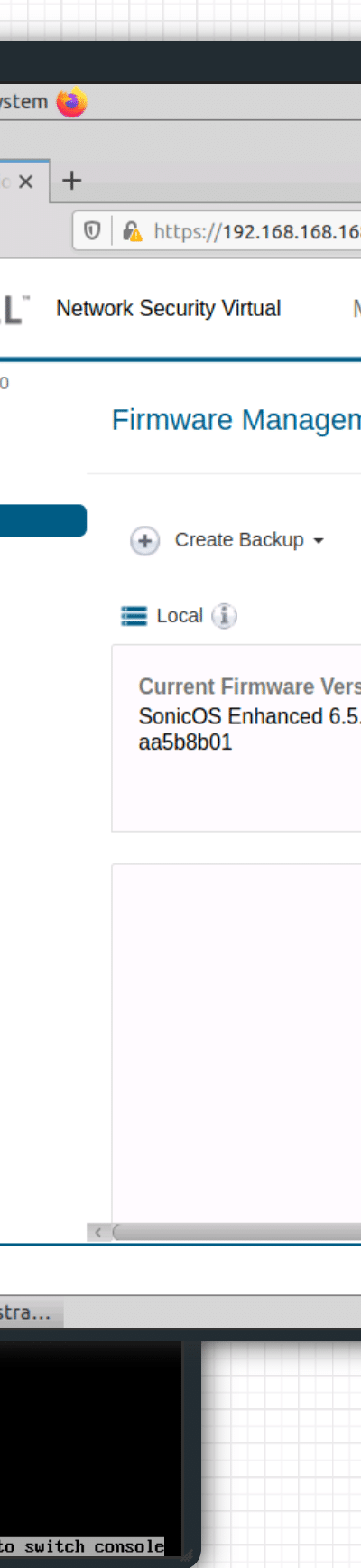Click the list icon next to Local

(x=134, y=616)
